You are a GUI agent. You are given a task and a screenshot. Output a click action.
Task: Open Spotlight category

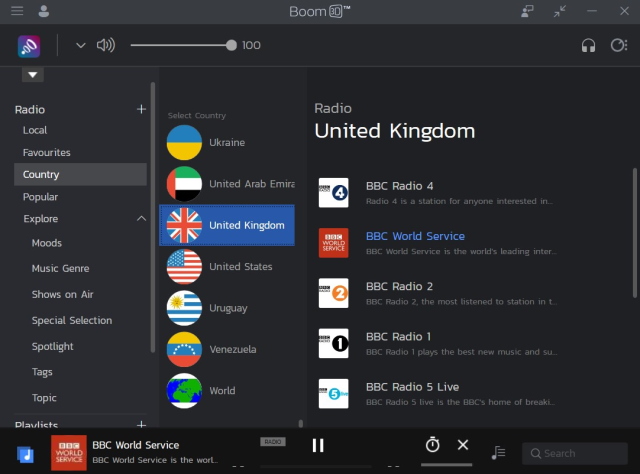pyautogui.click(x=53, y=346)
